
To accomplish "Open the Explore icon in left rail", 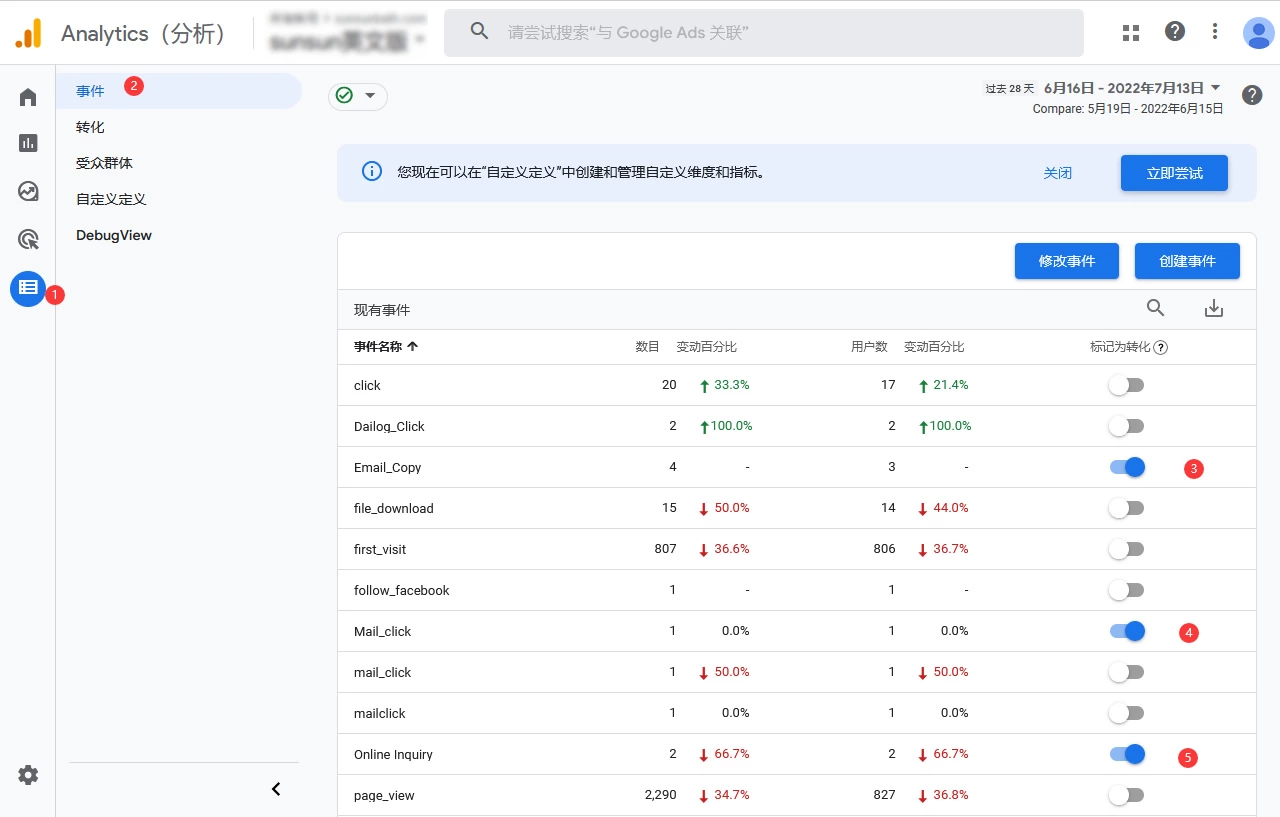I will pyautogui.click(x=28, y=191).
